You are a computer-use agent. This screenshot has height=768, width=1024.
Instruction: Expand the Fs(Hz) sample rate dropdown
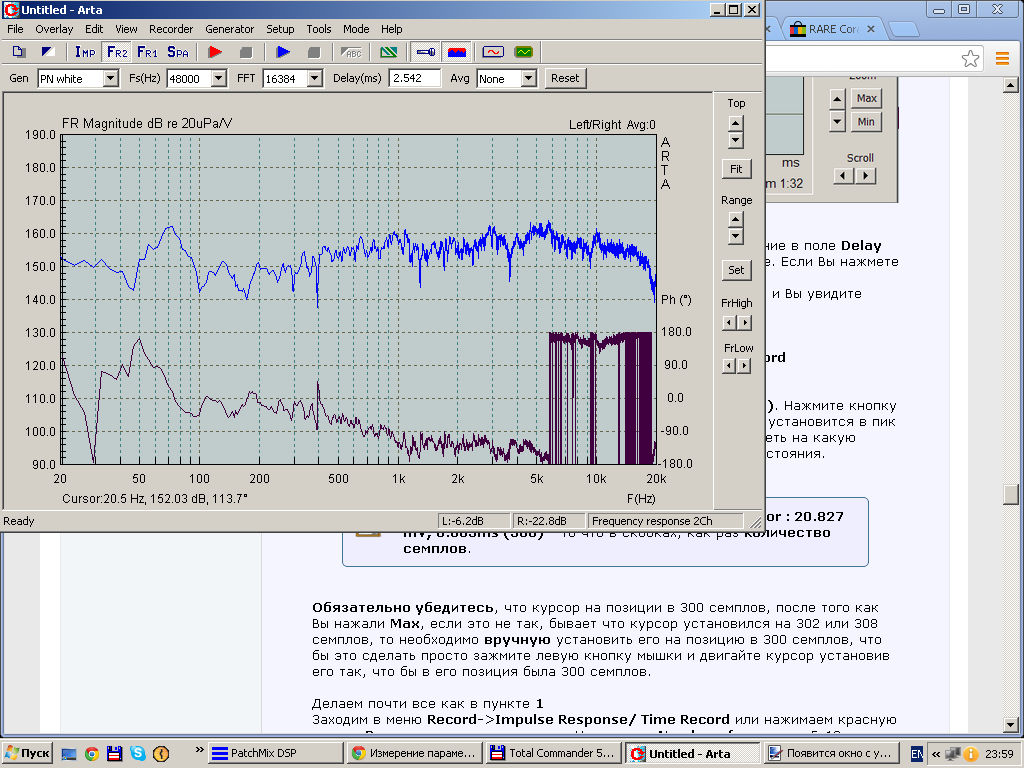click(218, 78)
